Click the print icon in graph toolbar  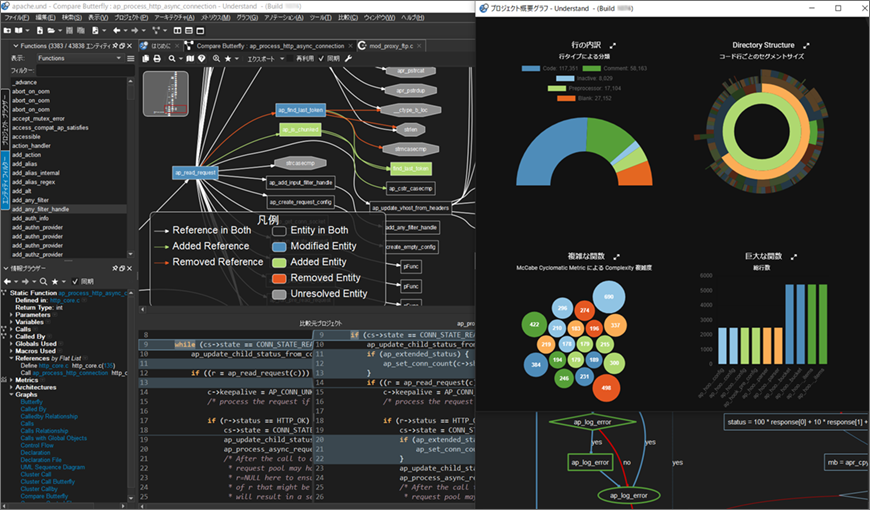(157, 58)
